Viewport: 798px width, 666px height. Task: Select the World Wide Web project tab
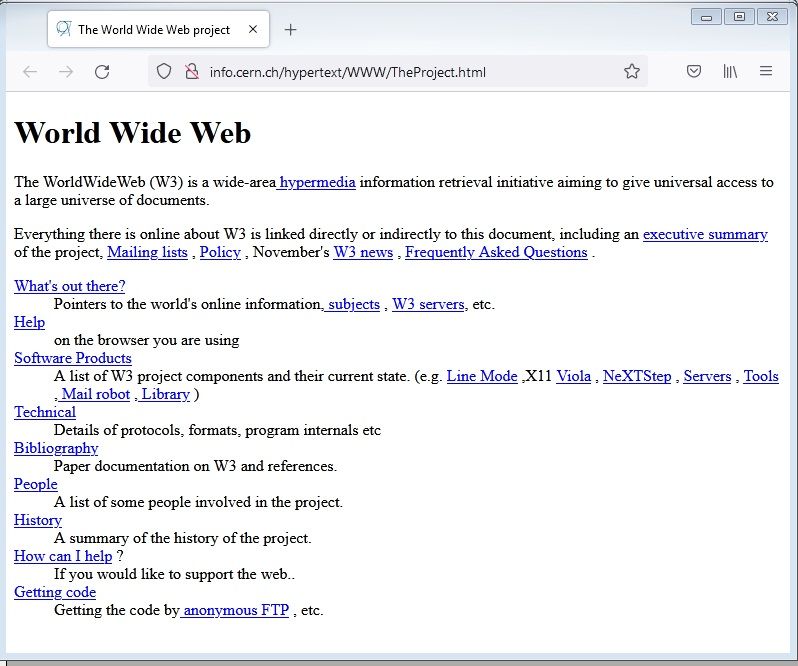pyautogui.click(x=150, y=30)
